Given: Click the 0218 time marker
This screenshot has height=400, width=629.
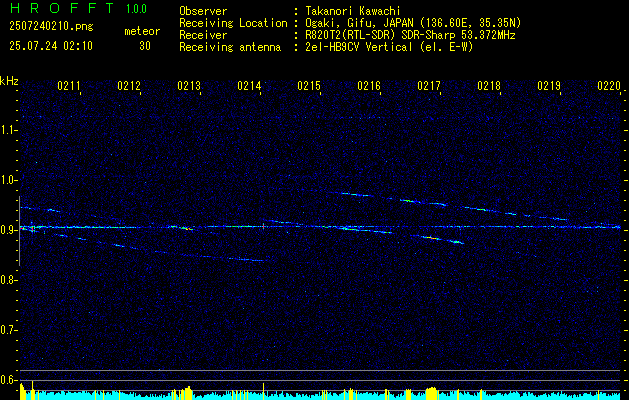Looking at the screenshot, I should click(x=489, y=86).
